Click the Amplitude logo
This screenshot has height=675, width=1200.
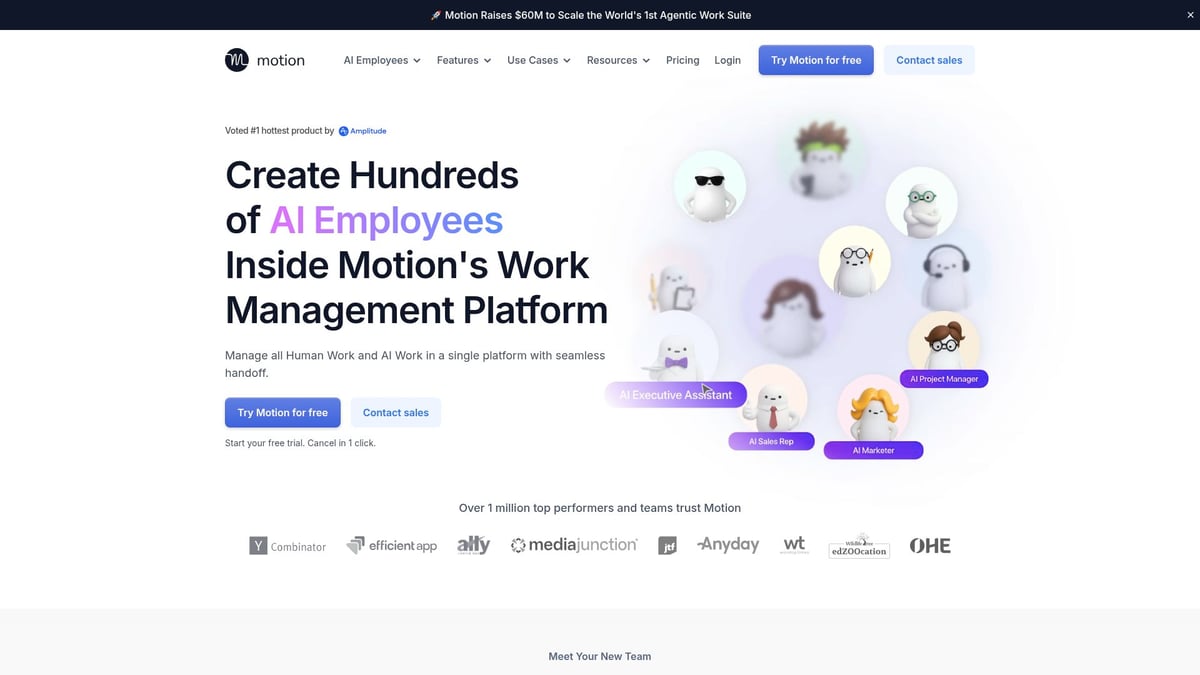click(x=362, y=131)
